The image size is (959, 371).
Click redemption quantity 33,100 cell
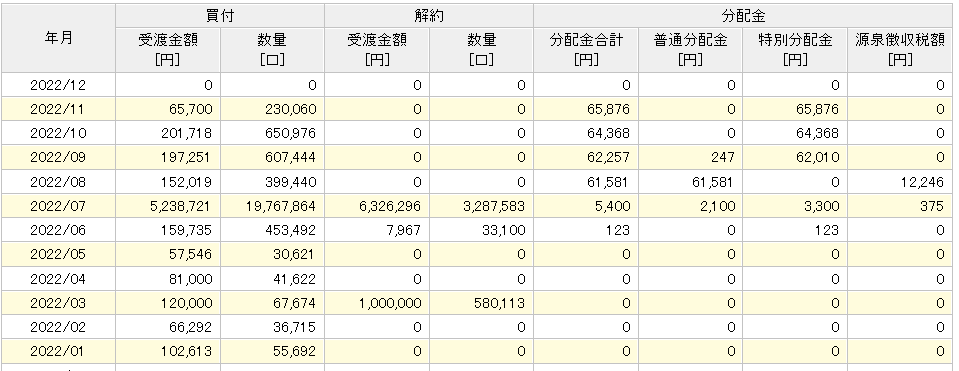point(481,230)
